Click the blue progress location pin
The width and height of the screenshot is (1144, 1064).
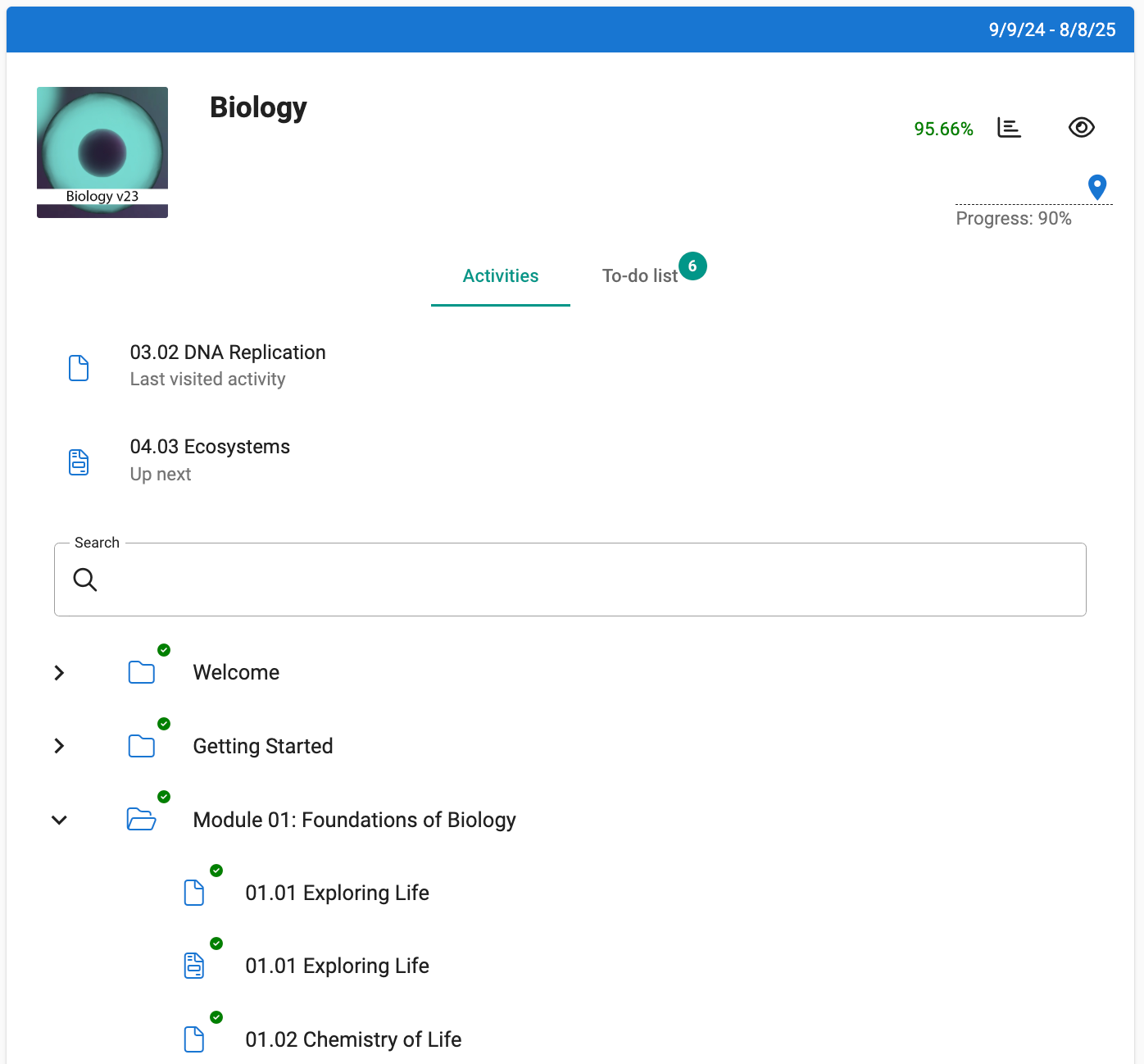click(x=1096, y=187)
